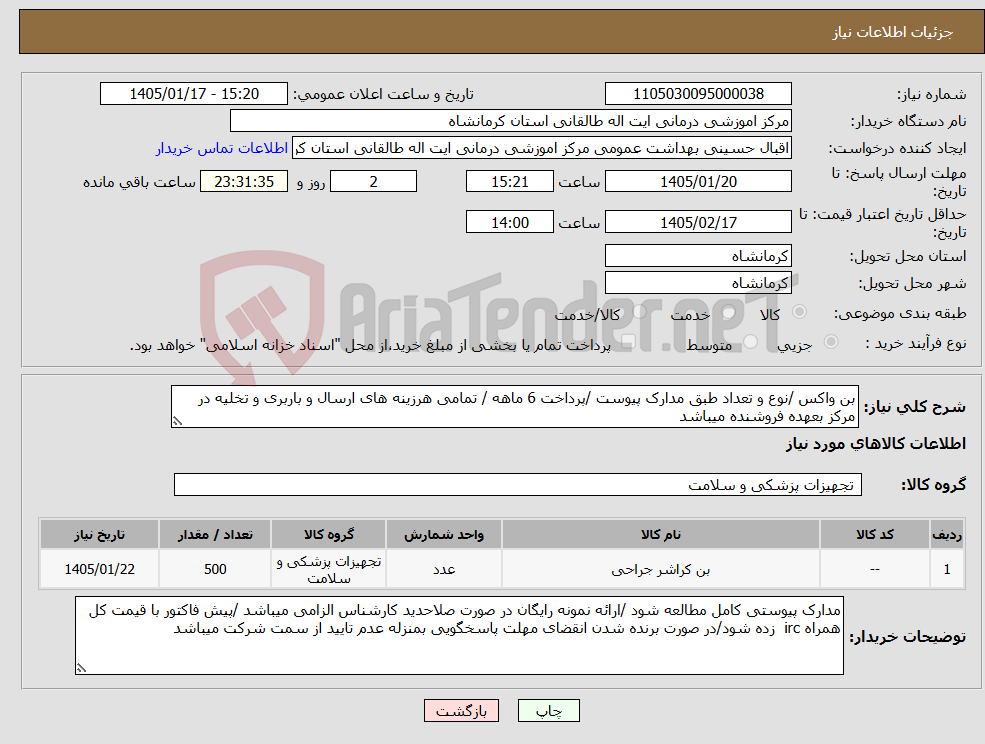Open اطلاعات تماس خریدار link
Image resolution: width=985 pixels, height=744 pixels.
(x=222, y=148)
